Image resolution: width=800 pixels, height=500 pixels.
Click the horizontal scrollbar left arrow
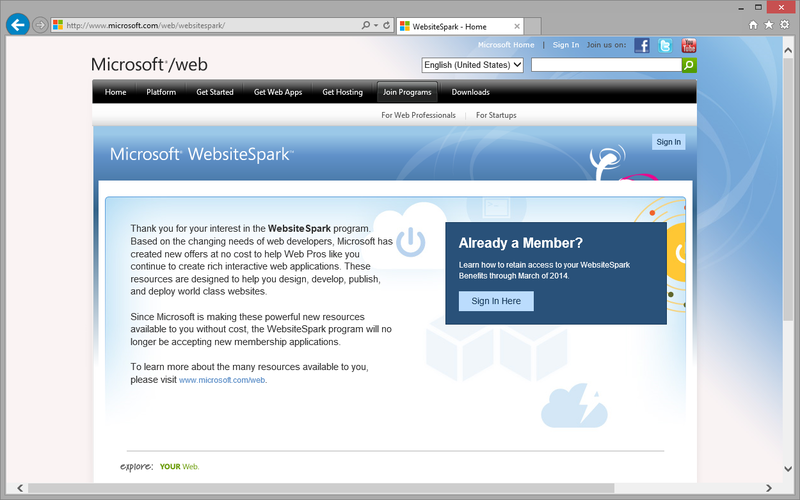[20, 488]
